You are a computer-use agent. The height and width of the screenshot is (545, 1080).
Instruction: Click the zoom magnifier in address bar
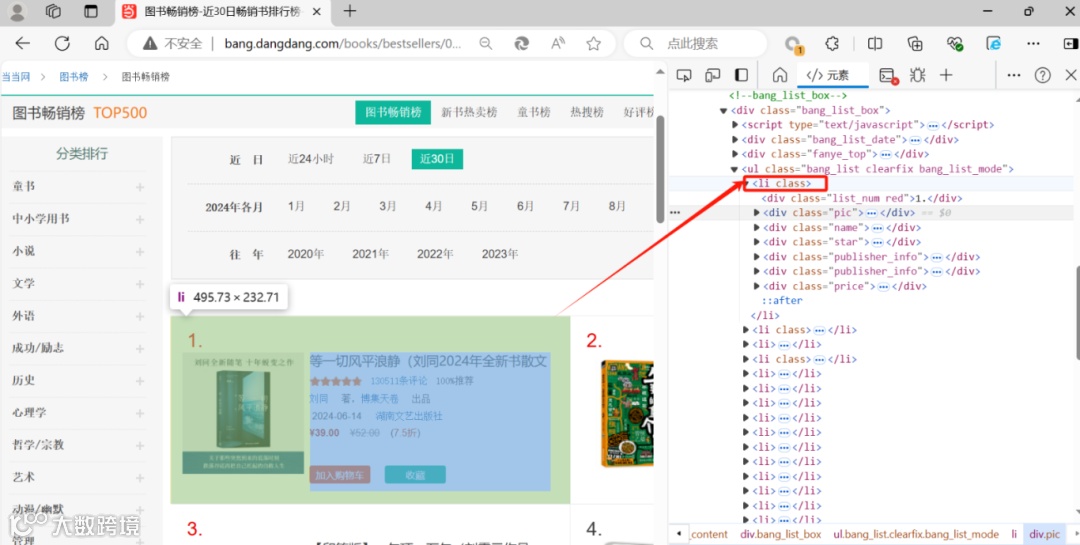tap(486, 43)
